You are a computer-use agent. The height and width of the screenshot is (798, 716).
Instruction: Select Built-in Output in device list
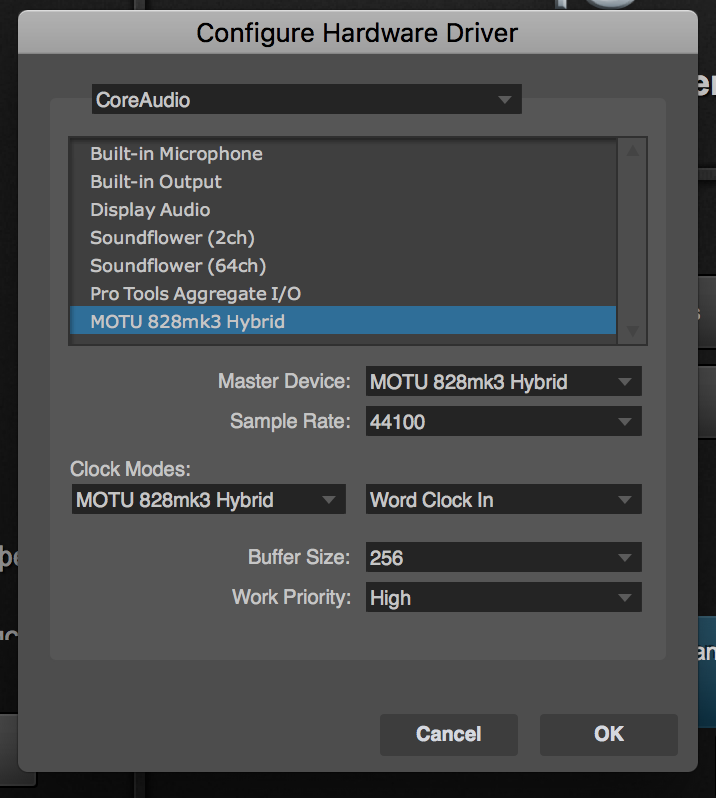pyautogui.click(x=156, y=182)
